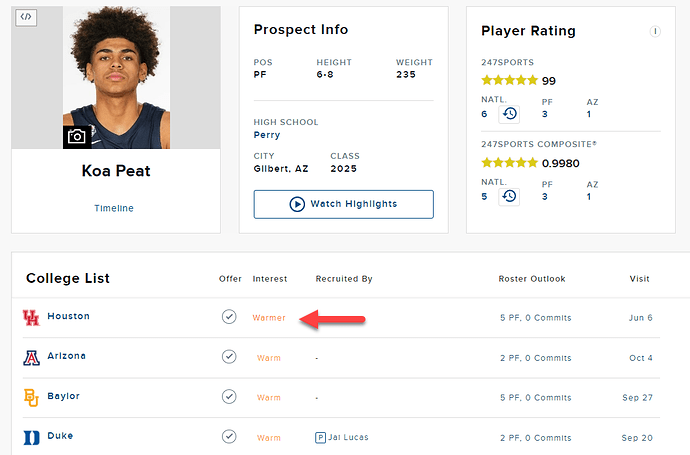
Task: Open the camera photo gallery icon
Action: click(x=77, y=137)
